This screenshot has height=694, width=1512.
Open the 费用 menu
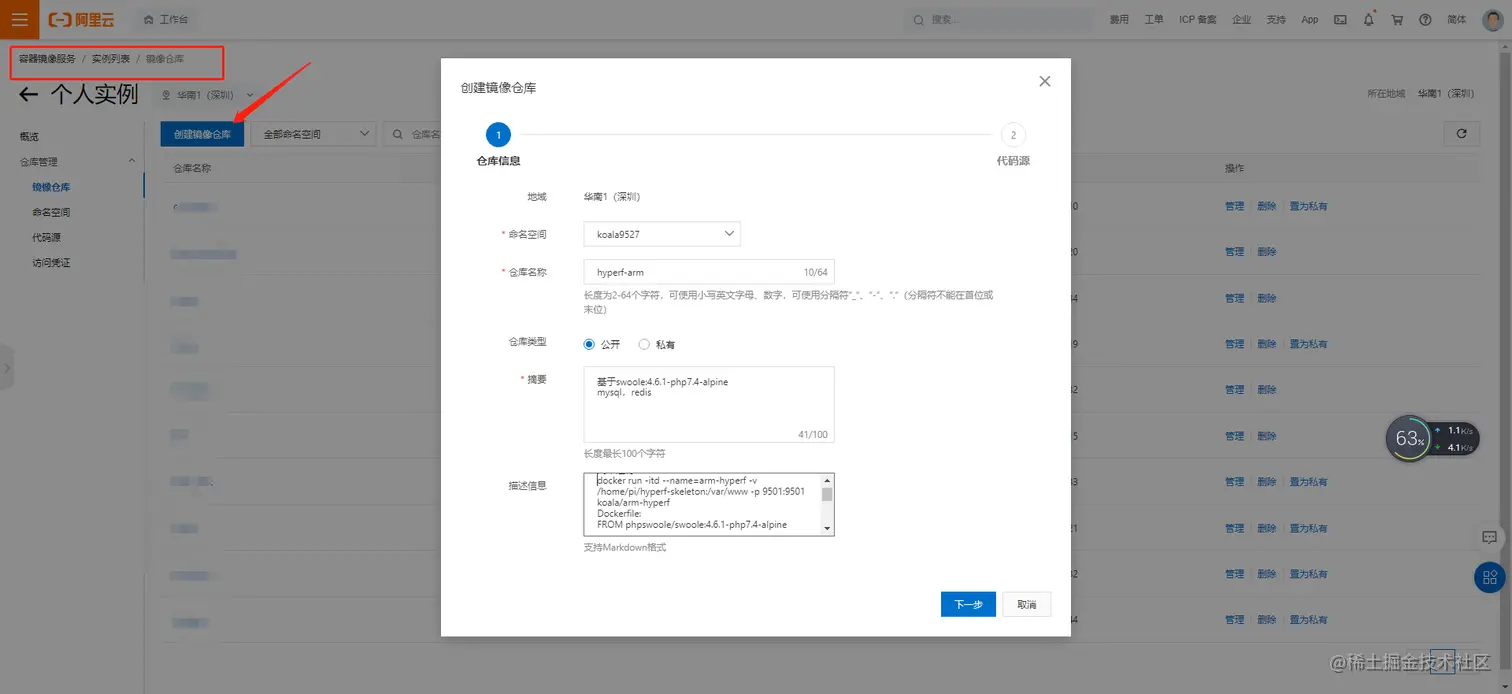coord(1119,19)
